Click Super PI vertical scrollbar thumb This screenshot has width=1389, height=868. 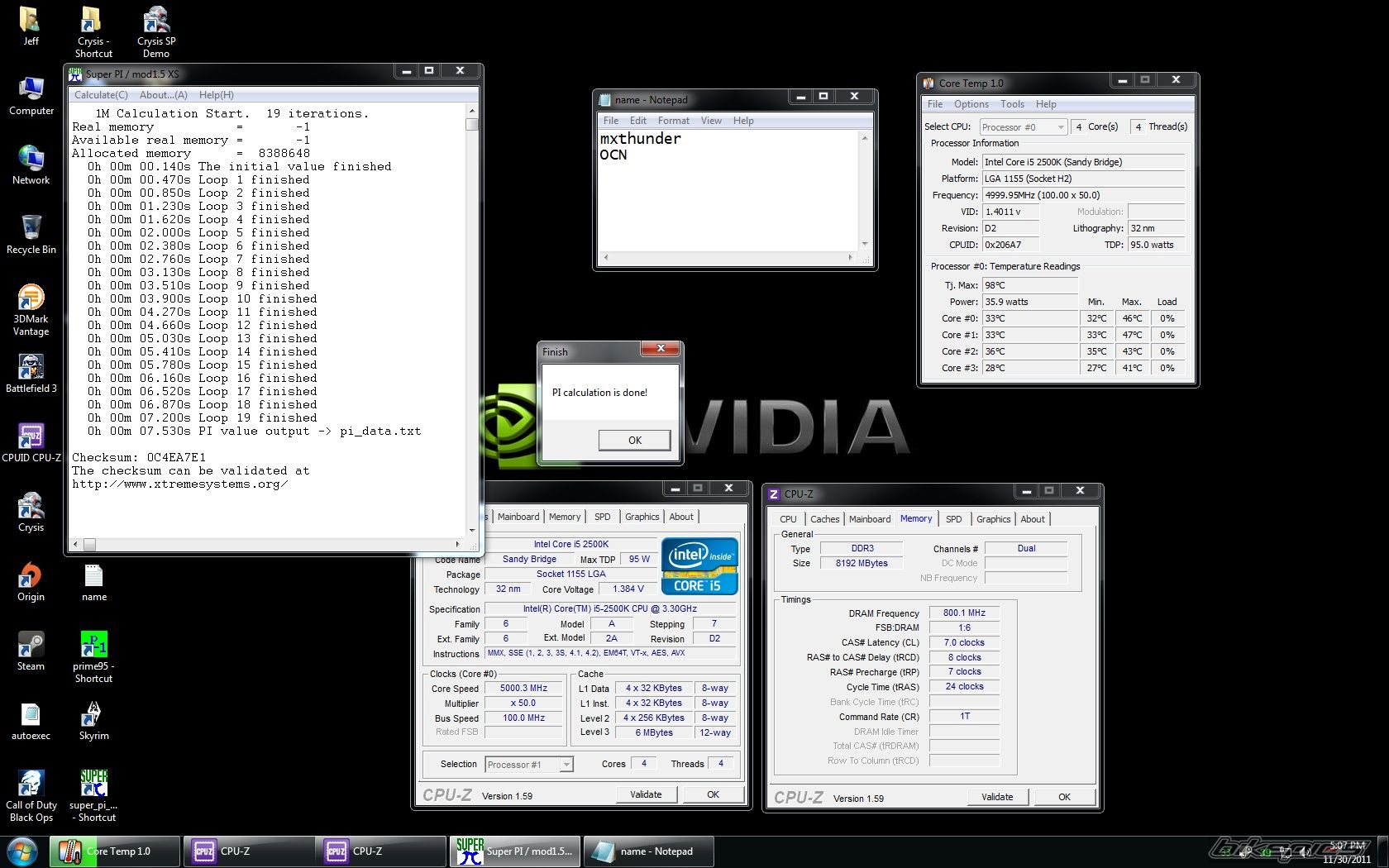[472, 125]
